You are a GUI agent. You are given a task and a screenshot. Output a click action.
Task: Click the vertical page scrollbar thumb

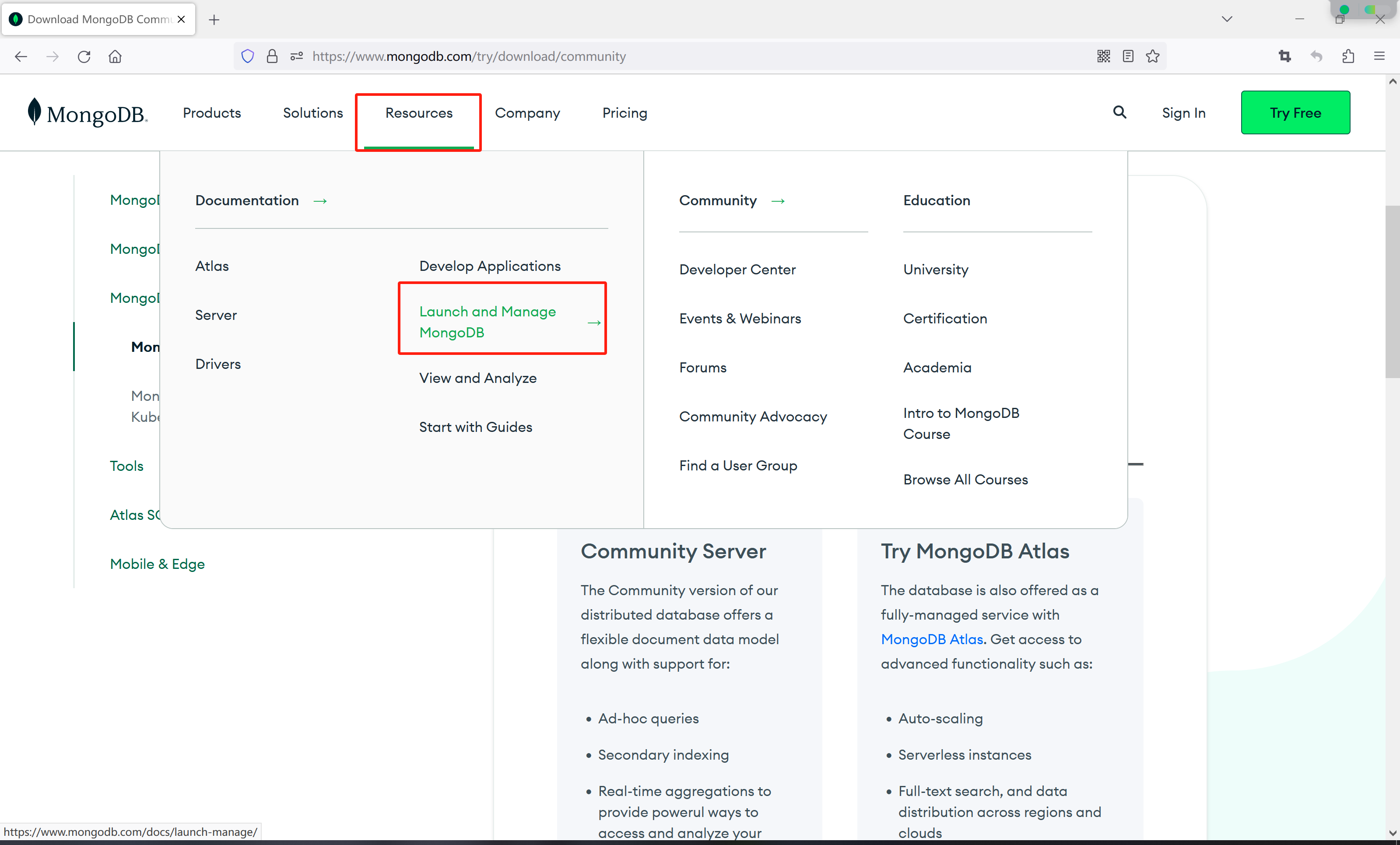point(1392,291)
